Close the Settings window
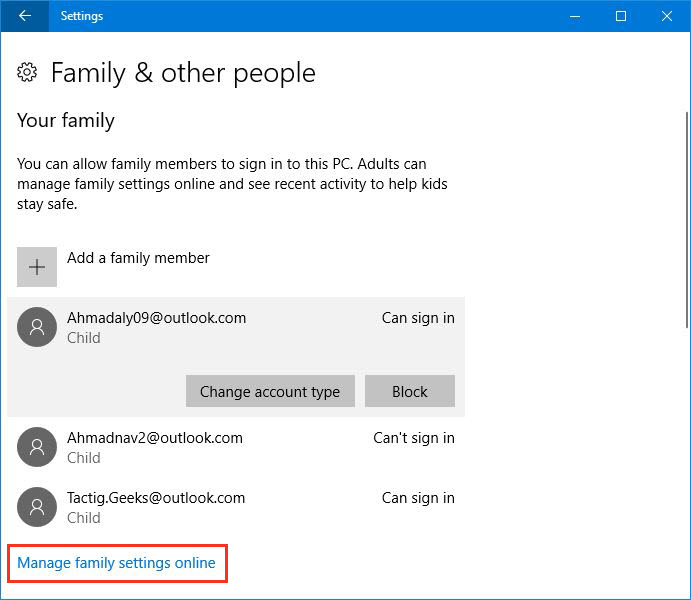Screen dimensions: 691x600 coord(666,16)
